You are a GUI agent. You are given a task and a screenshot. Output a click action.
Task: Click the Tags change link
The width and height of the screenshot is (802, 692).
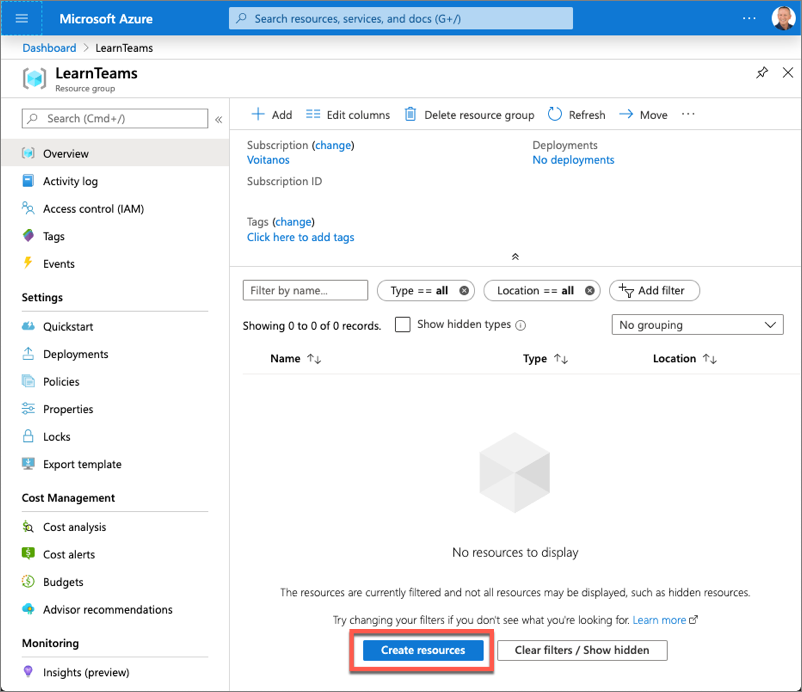(x=293, y=222)
